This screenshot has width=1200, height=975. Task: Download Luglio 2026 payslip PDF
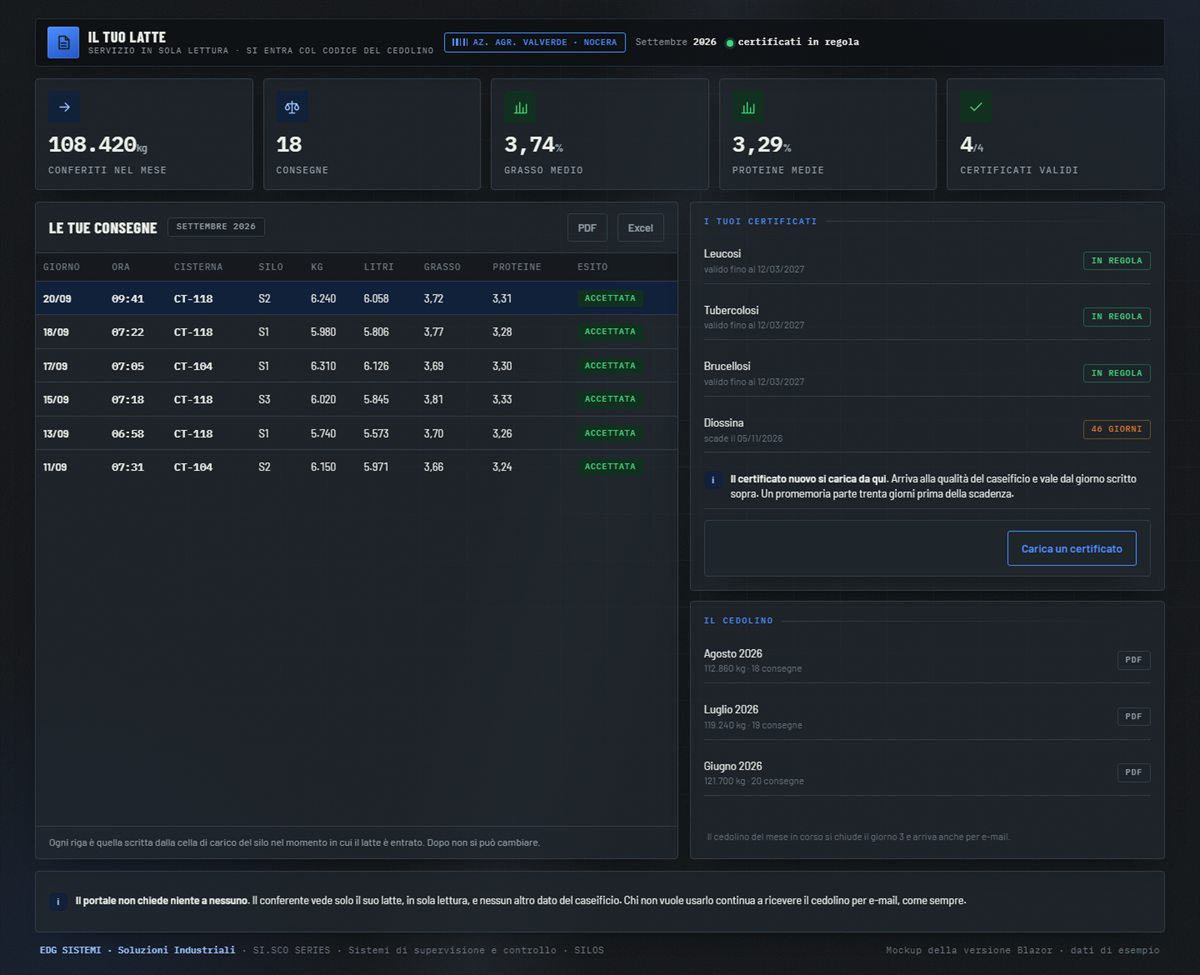coord(1133,716)
